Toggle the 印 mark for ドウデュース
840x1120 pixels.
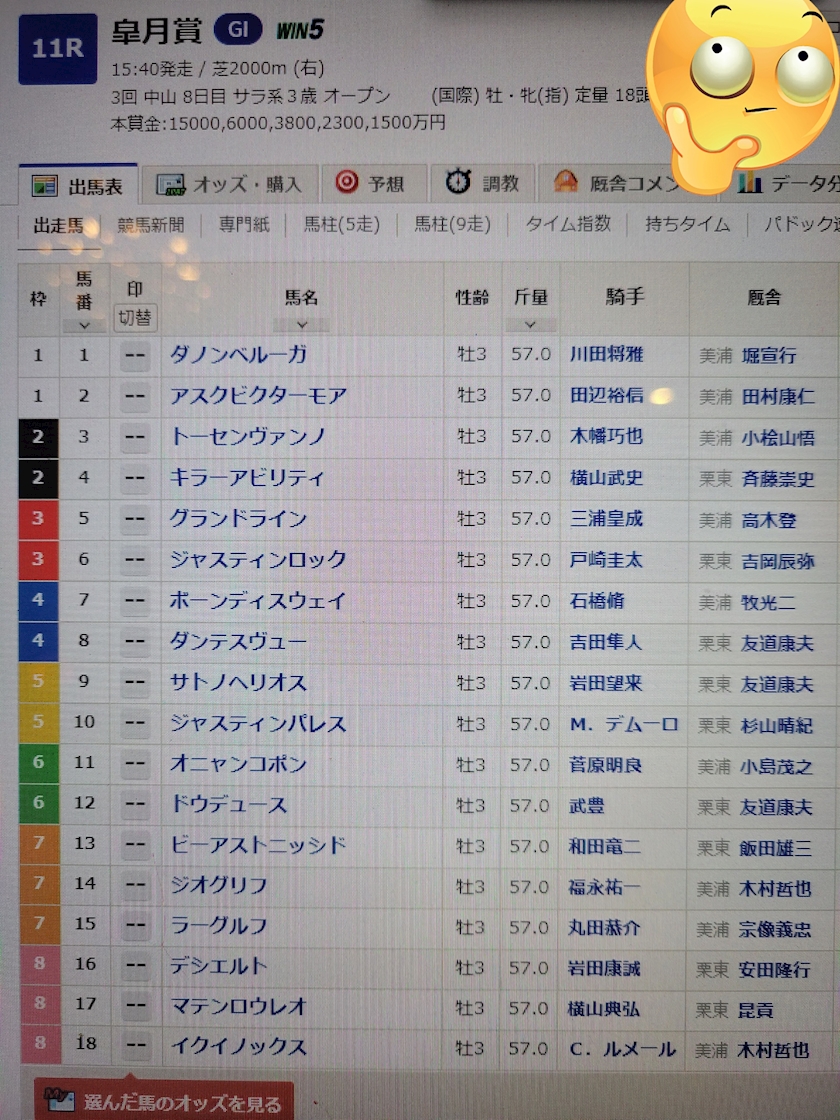click(135, 805)
